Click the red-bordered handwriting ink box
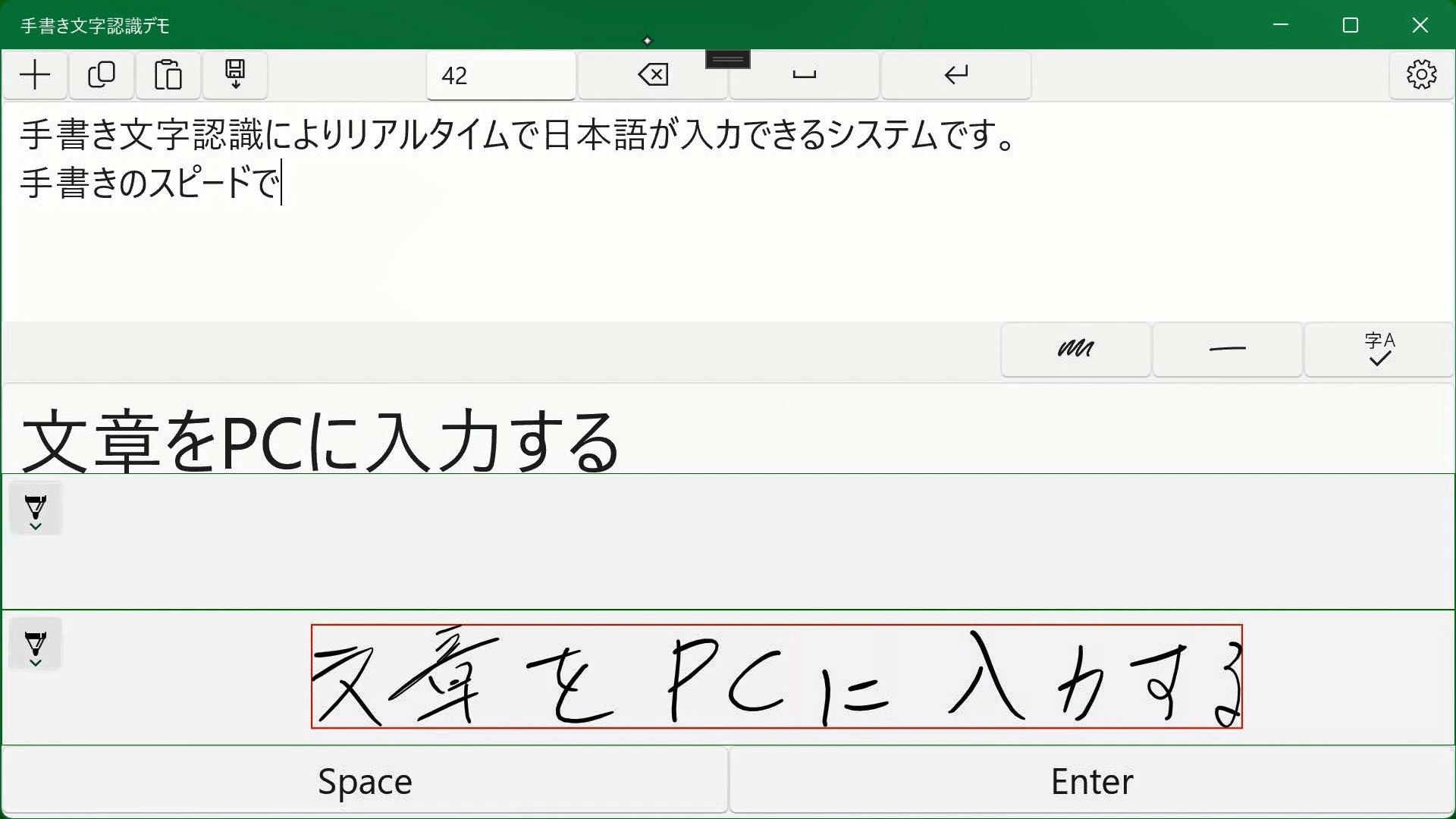1456x819 pixels. [x=776, y=676]
